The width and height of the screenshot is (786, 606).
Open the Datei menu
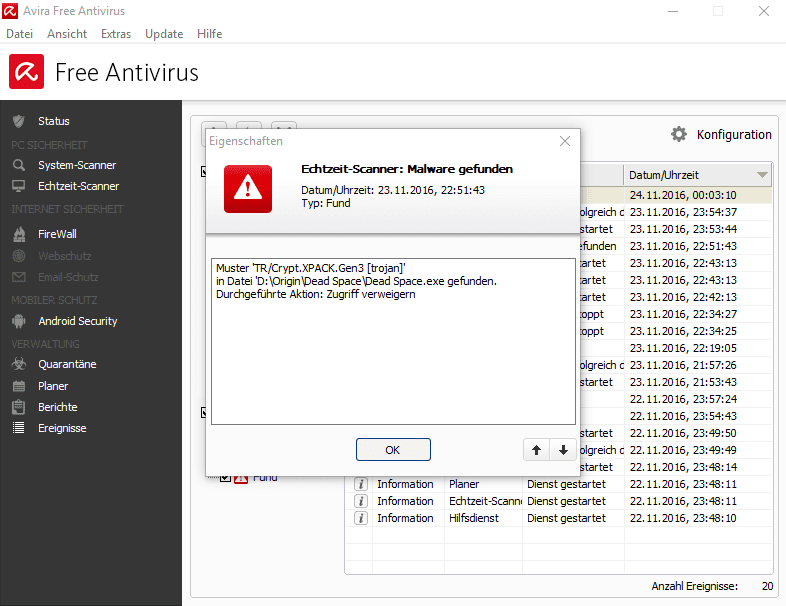point(20,34)
